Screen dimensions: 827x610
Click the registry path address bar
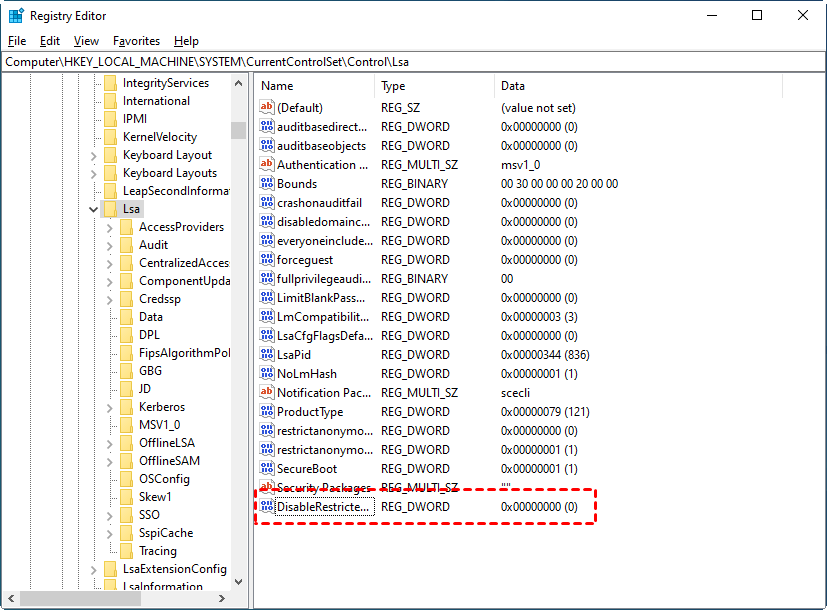click(x=414, y=62)
